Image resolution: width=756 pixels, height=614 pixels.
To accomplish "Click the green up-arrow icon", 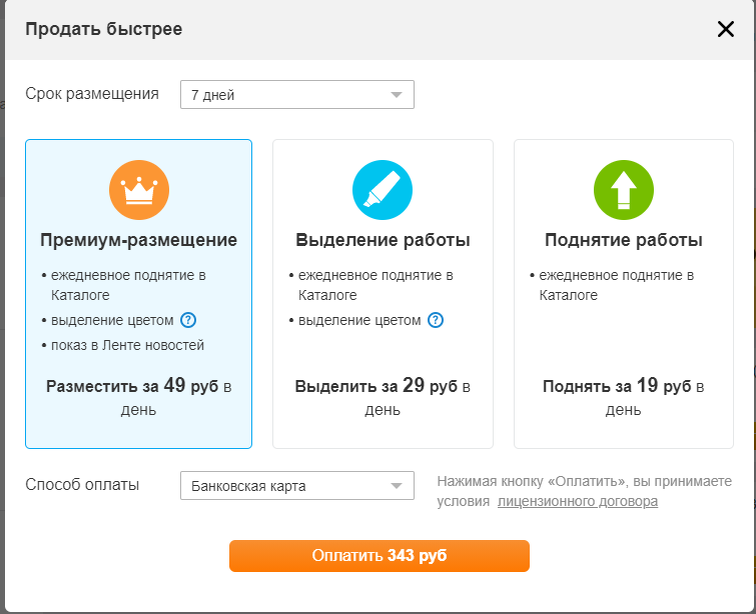I will 623,190.
